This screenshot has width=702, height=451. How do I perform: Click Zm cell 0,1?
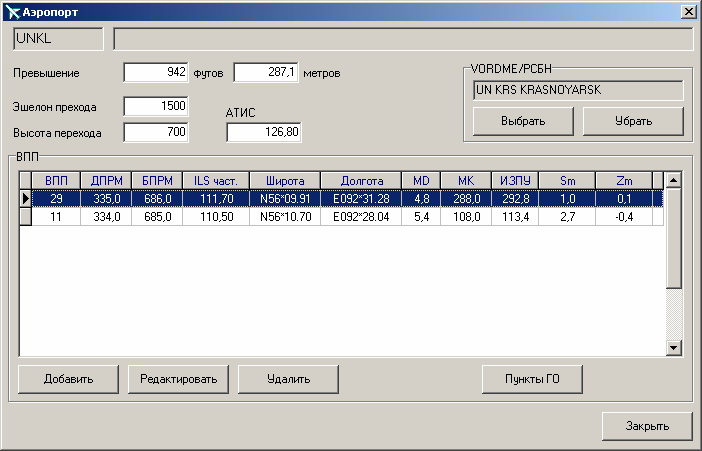point(624,198)
